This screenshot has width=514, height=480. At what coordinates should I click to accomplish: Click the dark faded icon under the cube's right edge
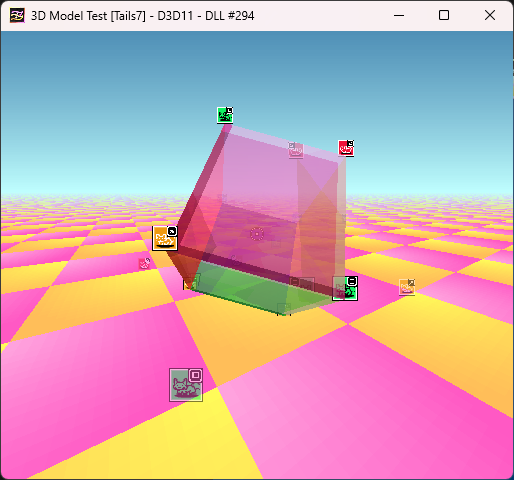[x=302, y=284]
